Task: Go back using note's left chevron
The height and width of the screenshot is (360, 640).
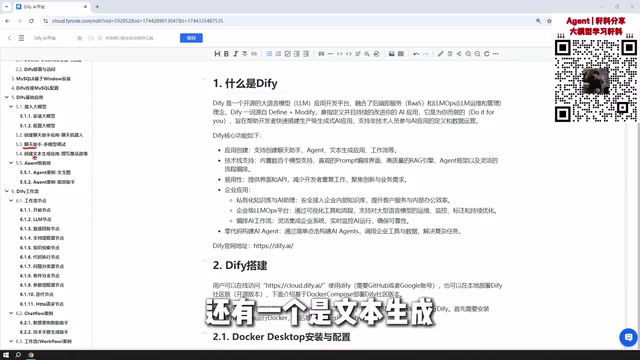Action: pos(9,38)
